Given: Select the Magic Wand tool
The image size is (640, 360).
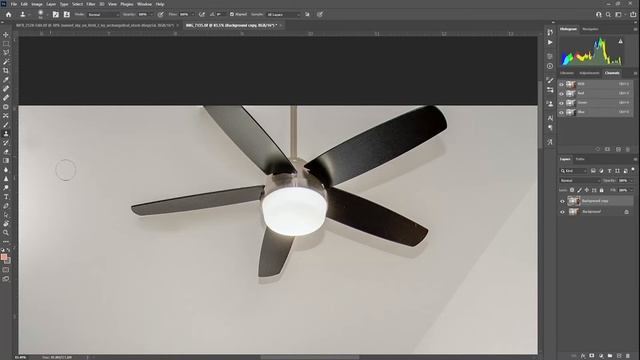Looking at the screenshot, I should pyautogui.click(x=6, y=62).
